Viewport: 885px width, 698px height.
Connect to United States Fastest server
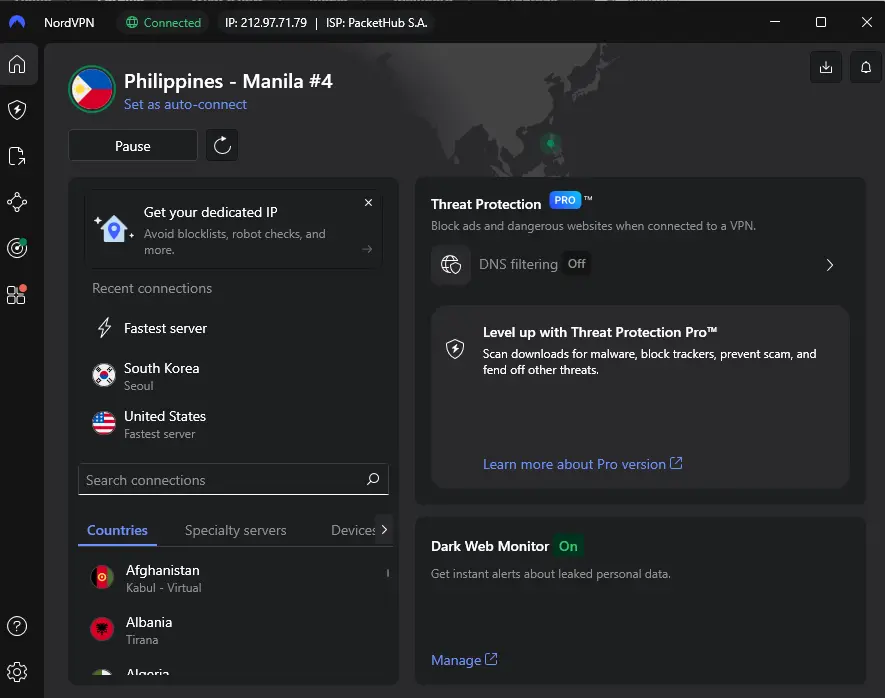tap(233, 424)
